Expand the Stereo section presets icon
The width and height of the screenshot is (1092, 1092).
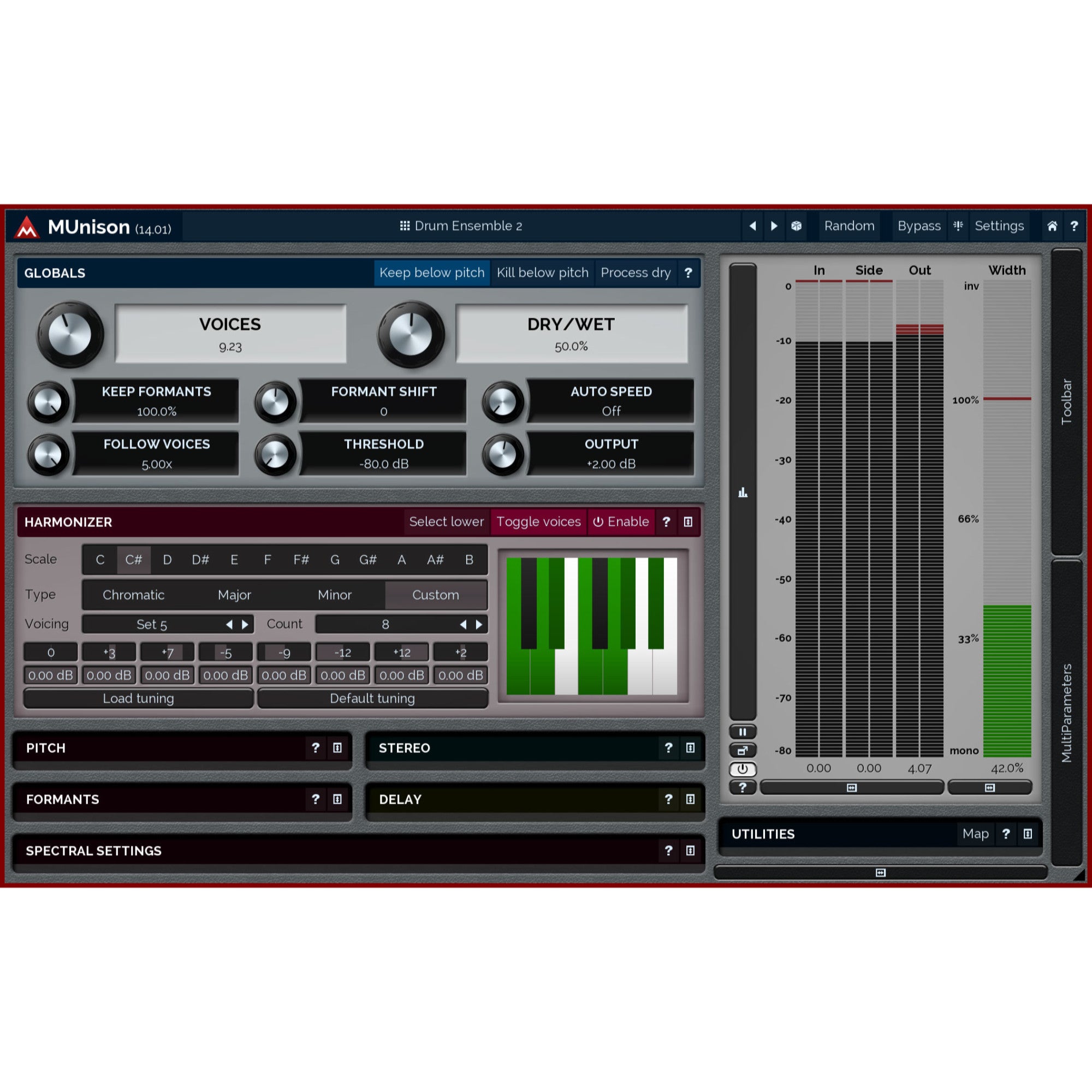[x=690, y=748]
